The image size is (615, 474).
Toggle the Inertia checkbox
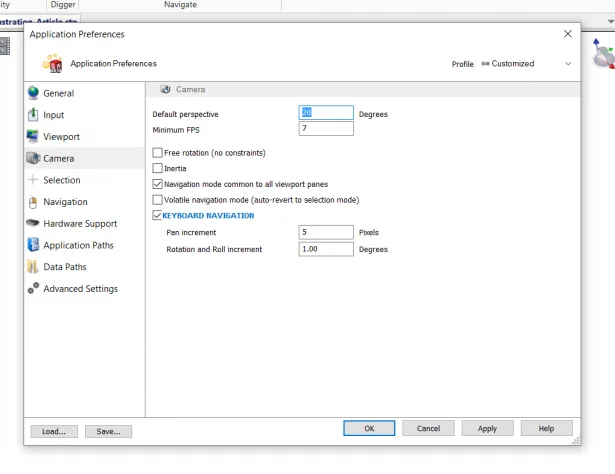tap(157, 168)
